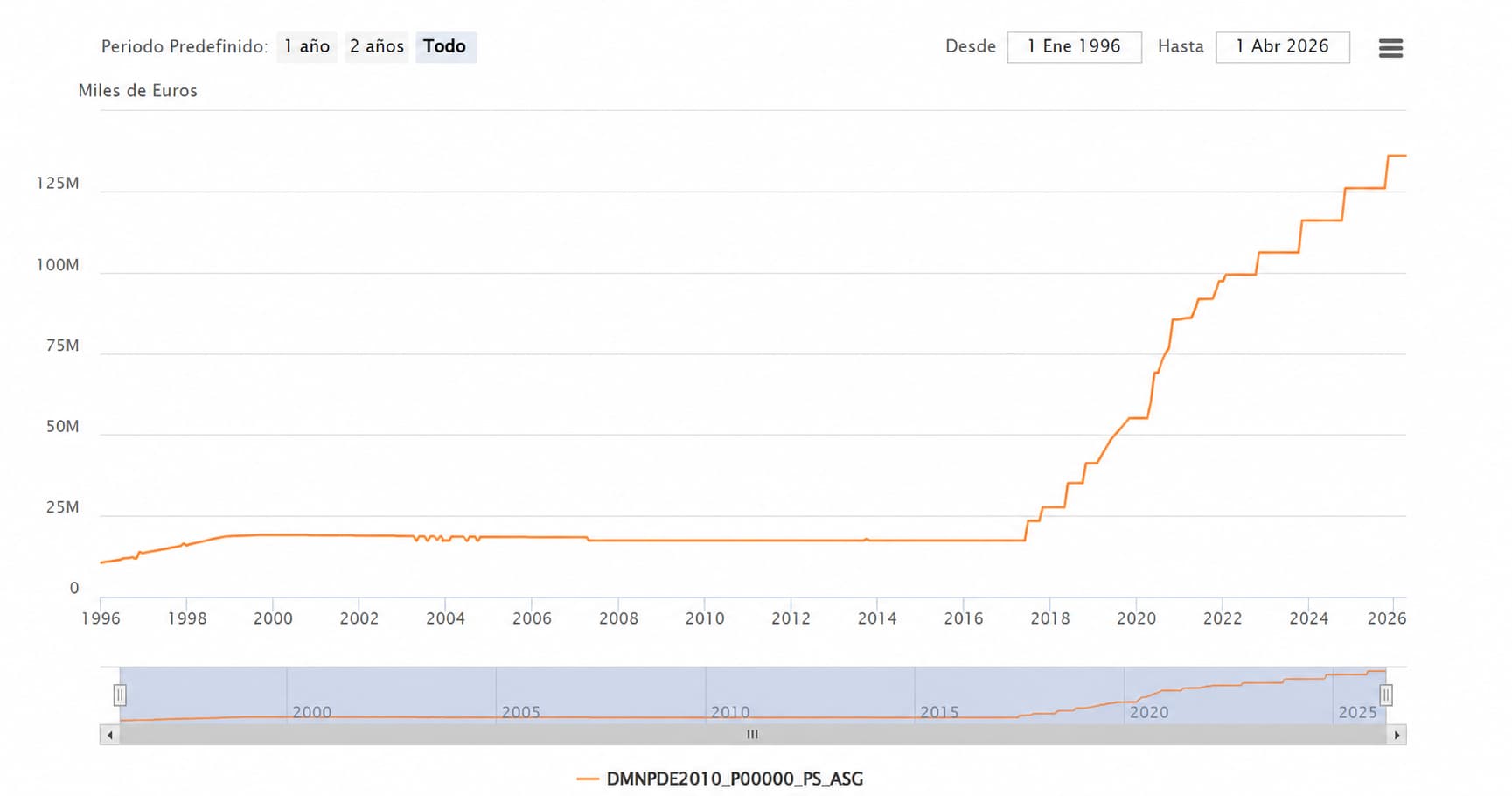Viewport: 1512px width, 796px height.
Task: Click the '75M' y-axis label
Action: [62, 346]
